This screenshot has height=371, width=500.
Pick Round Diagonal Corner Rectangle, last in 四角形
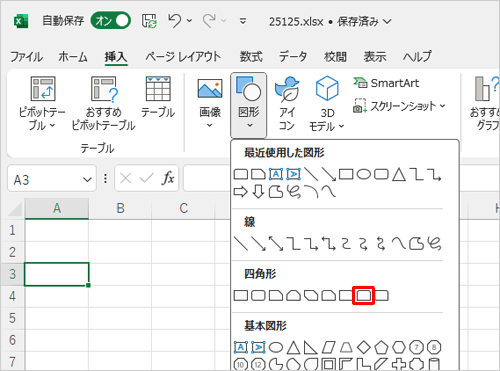[x=382, y=296]
